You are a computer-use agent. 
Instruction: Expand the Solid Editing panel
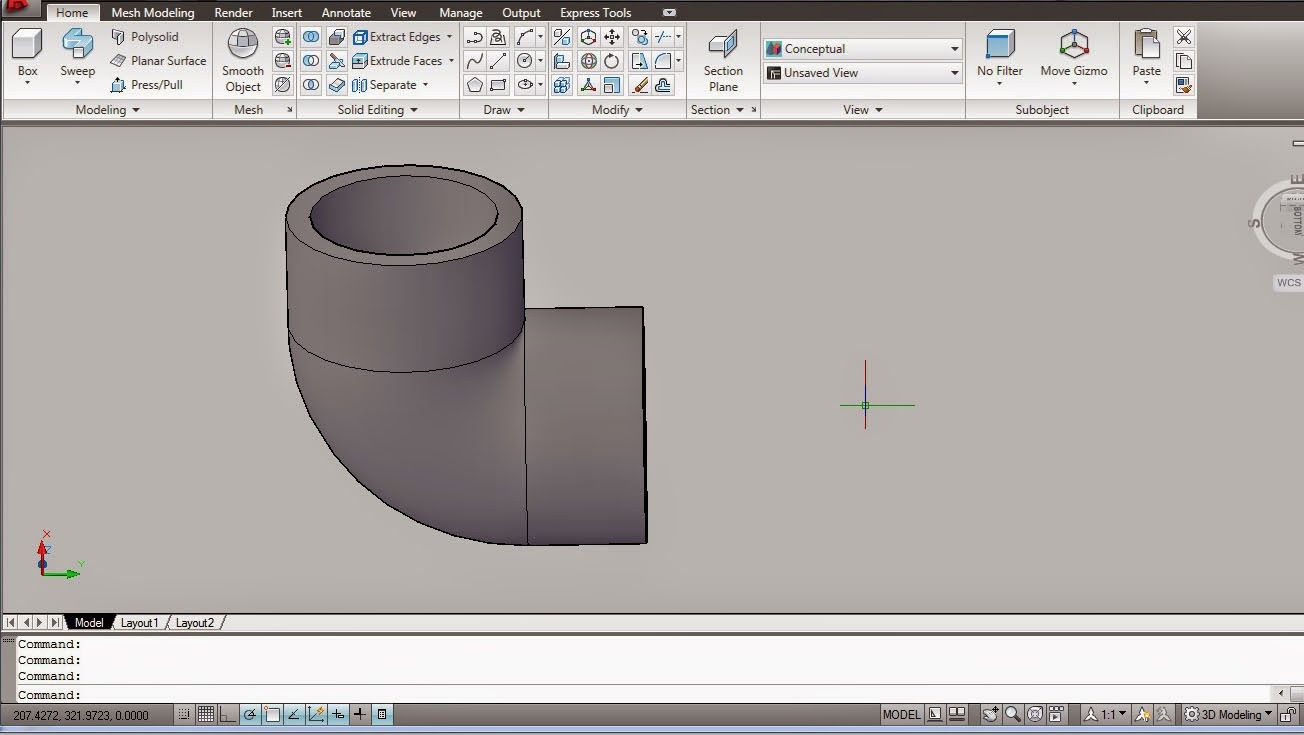coord(377,110)
